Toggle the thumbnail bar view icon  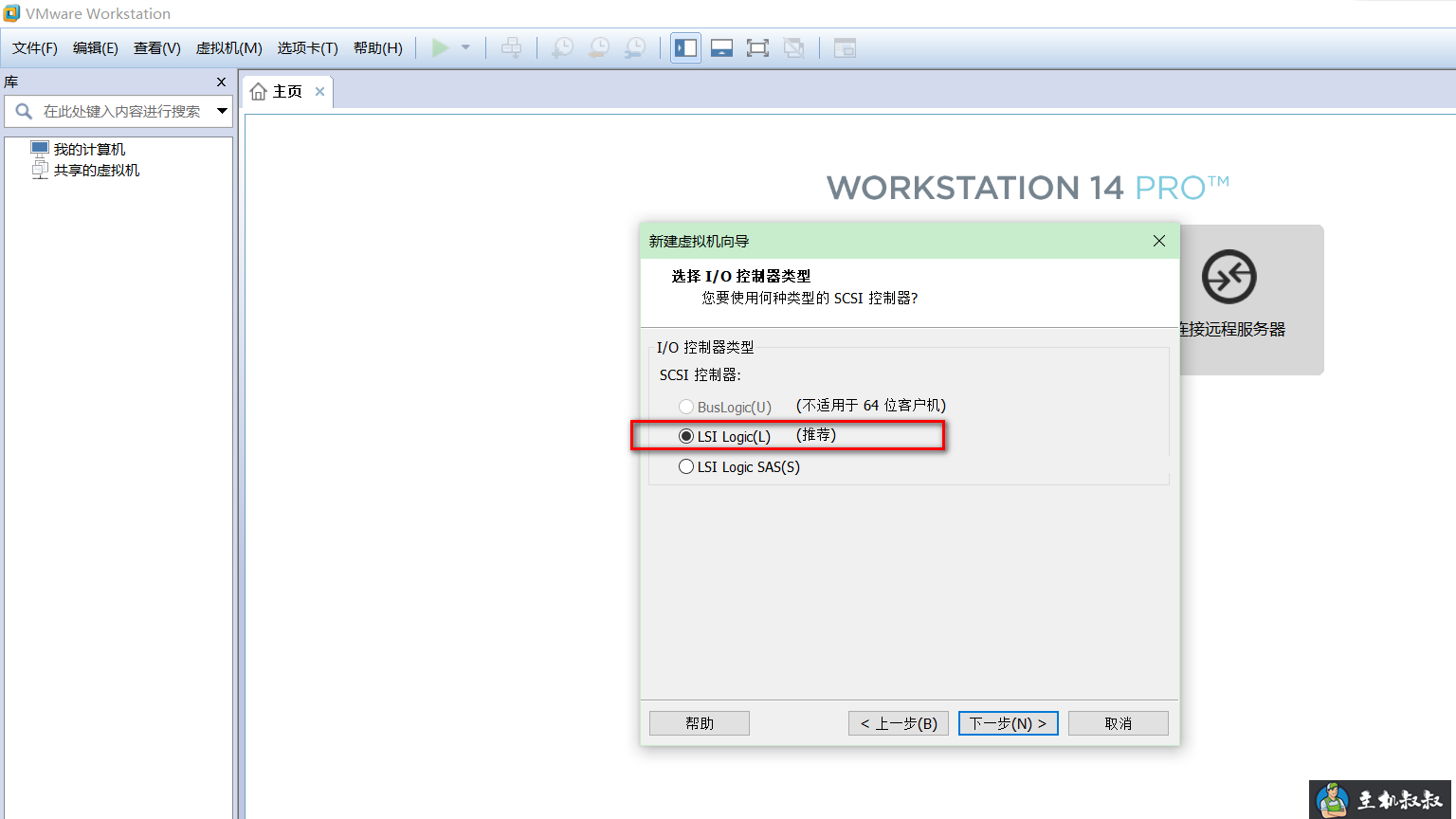point(722,47)
